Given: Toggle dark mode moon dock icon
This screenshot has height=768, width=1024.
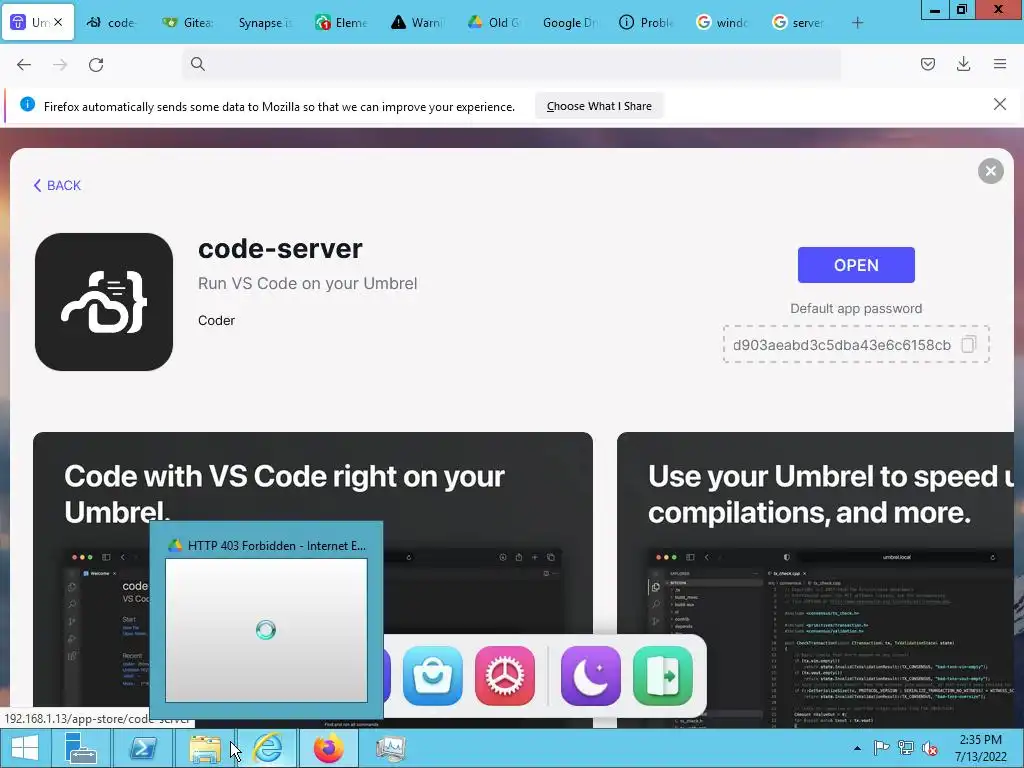Looking at the screenshot, I should point(590,676).
